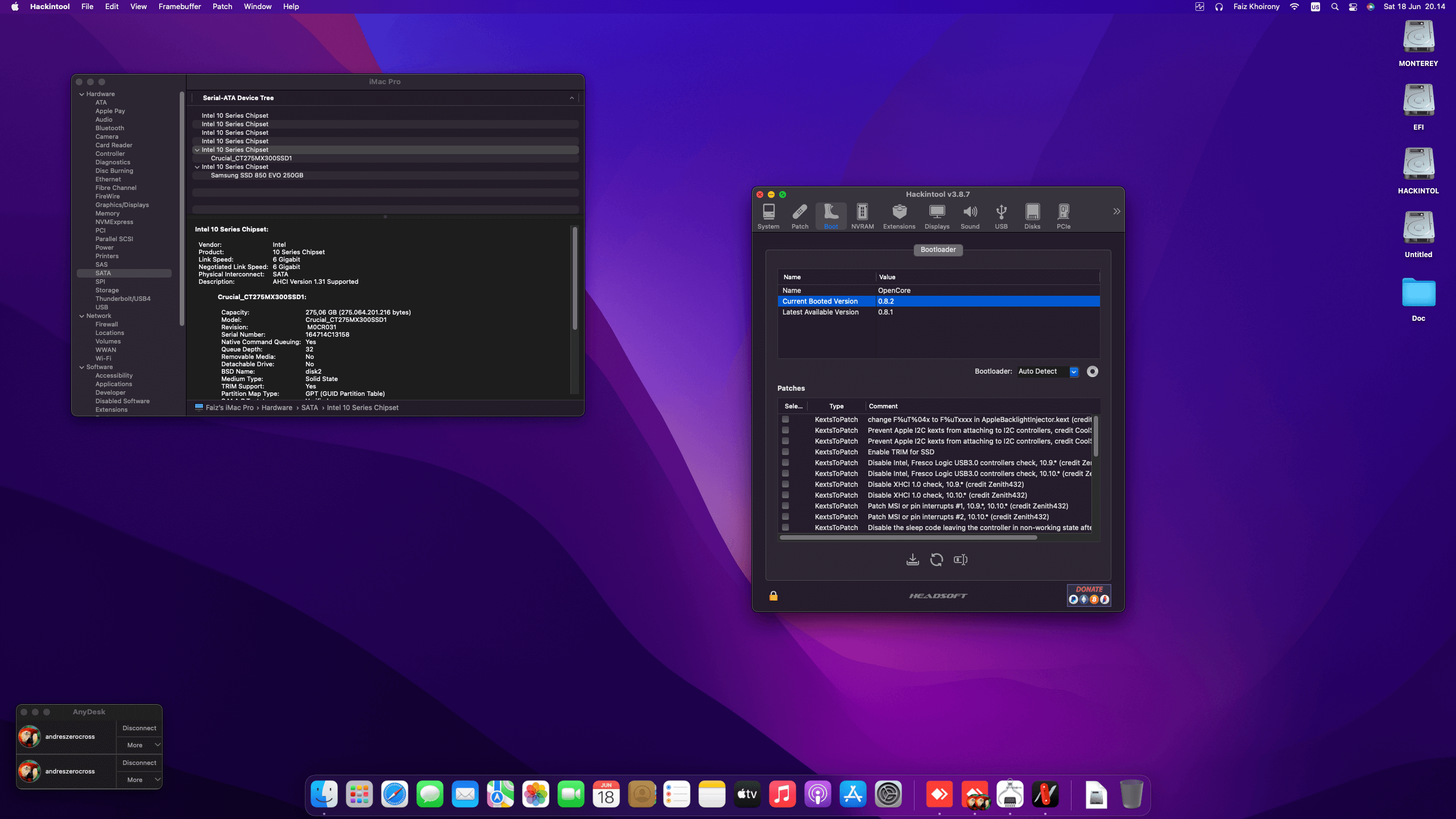Click the refresh icon below the patches list
This screenshot has width=1456, height=819.
[937, 560]
